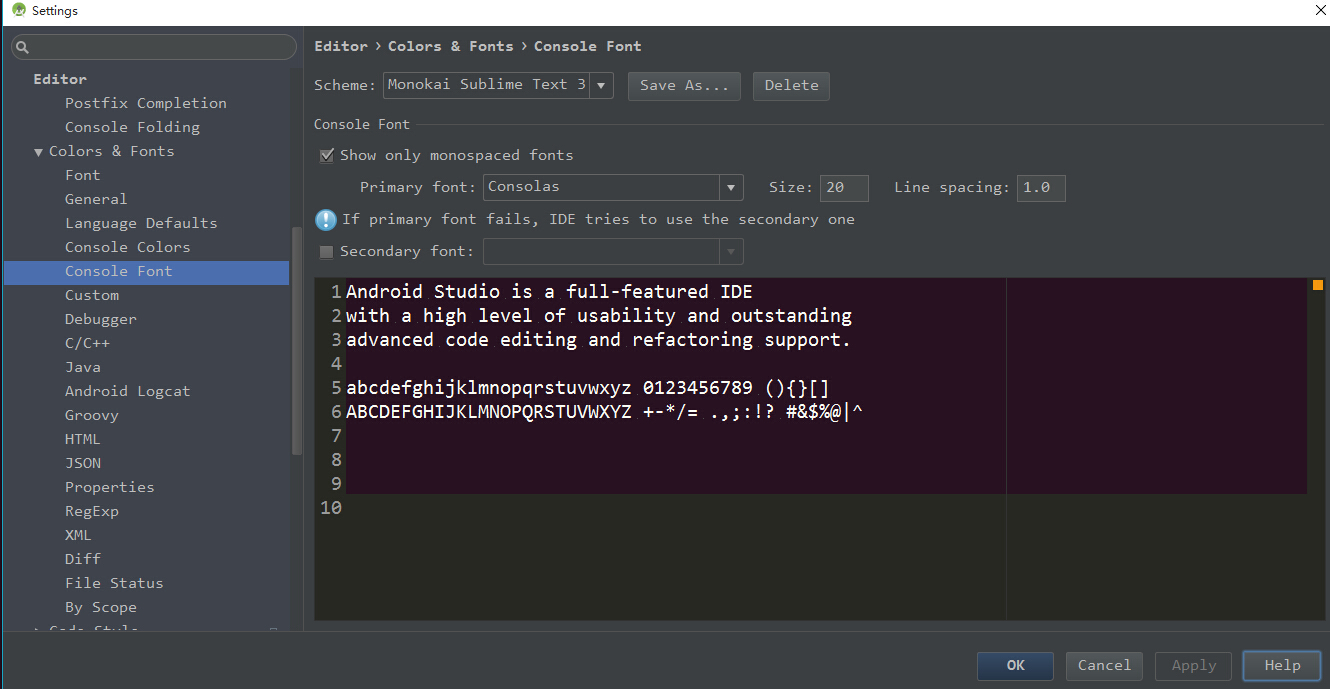
Task: Click the Cancel button
Action: [x=1104, y=666]
